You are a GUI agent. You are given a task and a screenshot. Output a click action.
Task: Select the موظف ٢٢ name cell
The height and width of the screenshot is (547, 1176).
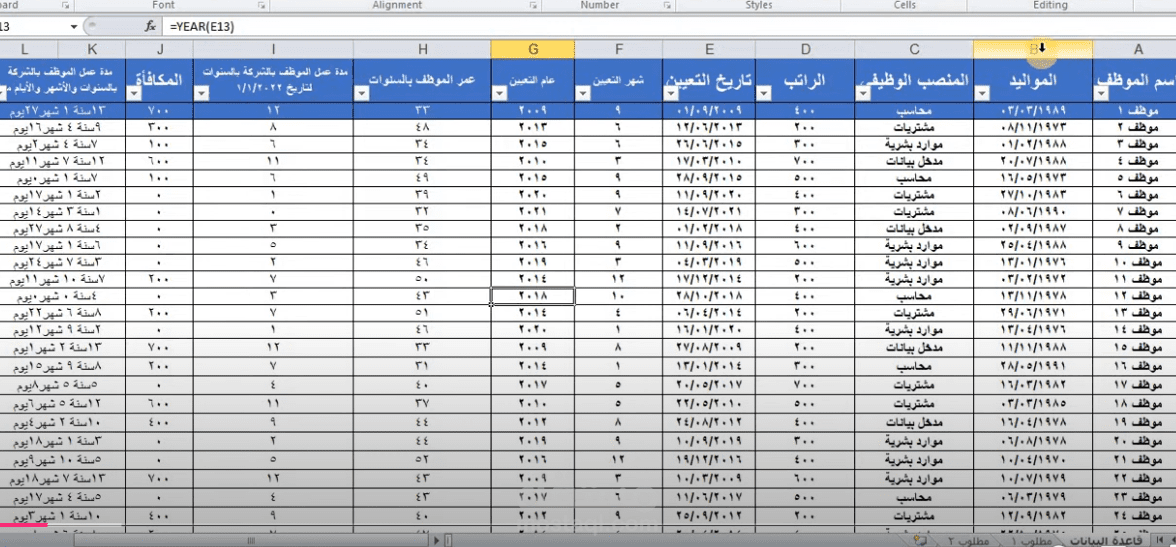point(1135,478)
